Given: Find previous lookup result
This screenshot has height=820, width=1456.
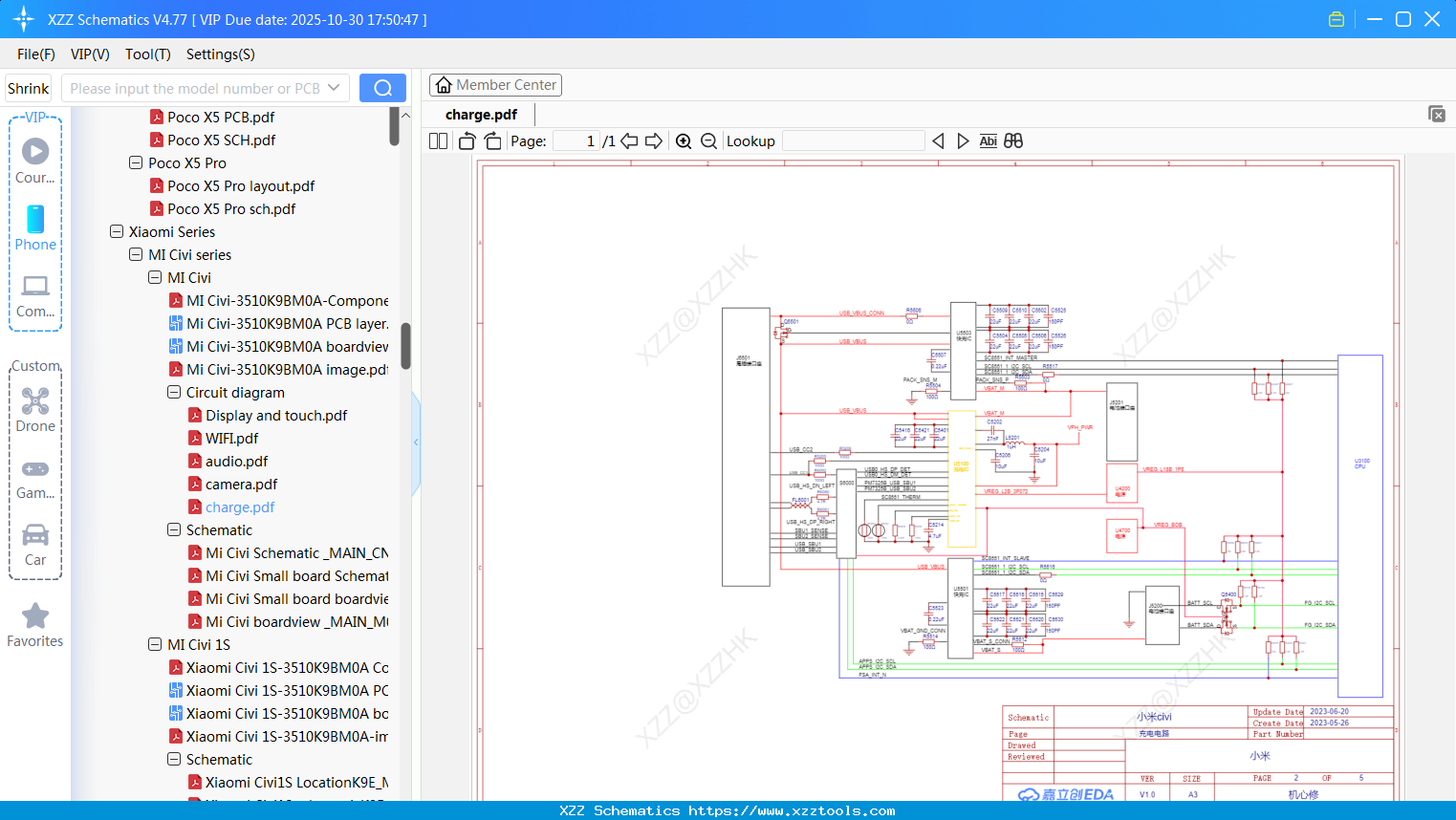Looking at the screenshot, I should 938,141.
